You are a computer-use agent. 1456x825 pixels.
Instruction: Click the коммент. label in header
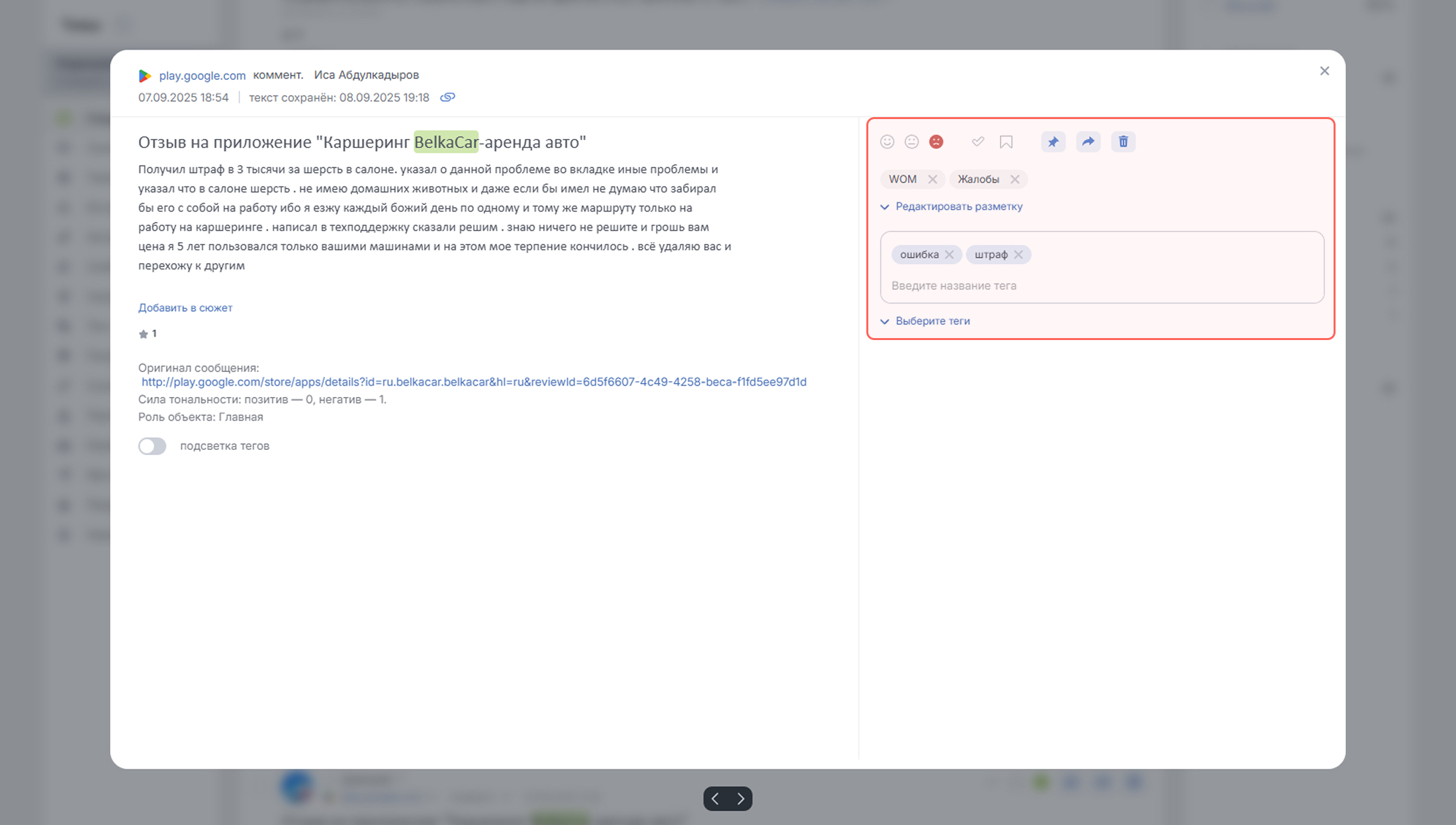[278, 75]
